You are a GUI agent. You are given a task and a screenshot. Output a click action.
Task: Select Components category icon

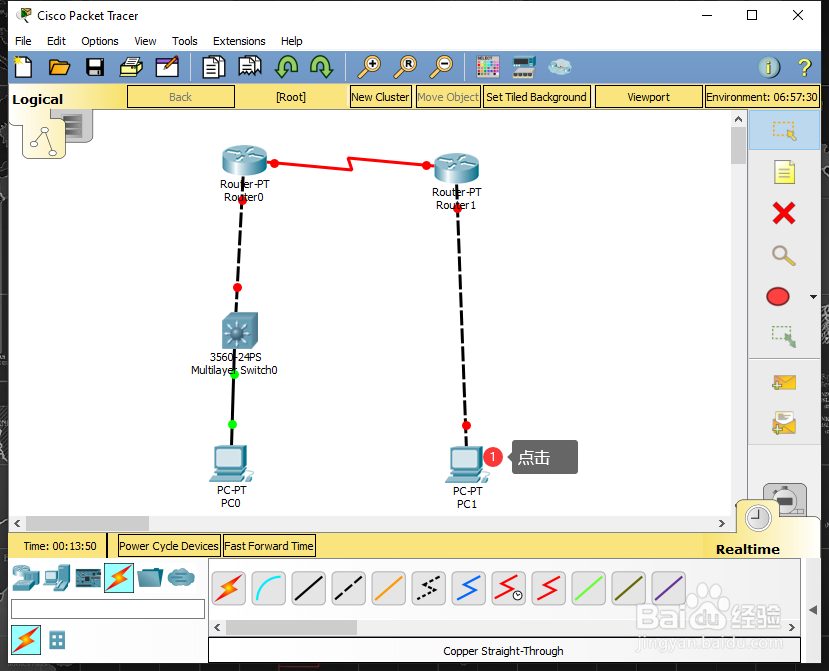coord(88,577)
